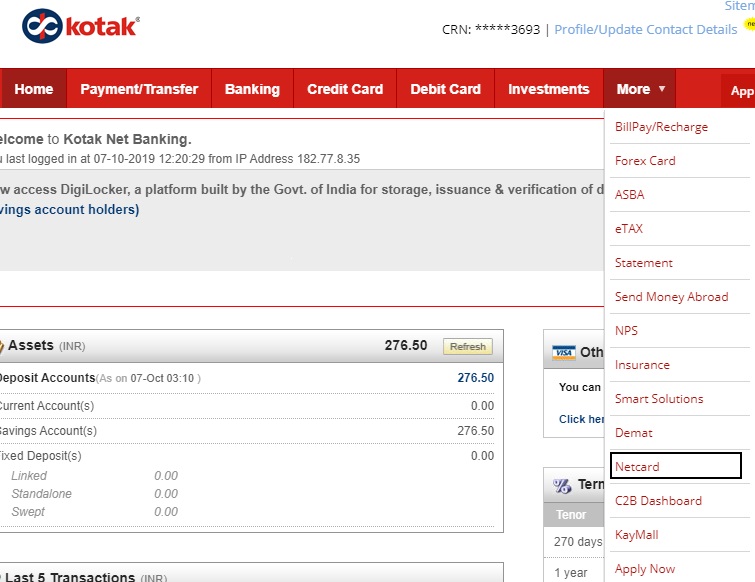The width and height of the screenshot is (755, 582).
Task: Select Send Money Abroad option
Action: point(671,297)
